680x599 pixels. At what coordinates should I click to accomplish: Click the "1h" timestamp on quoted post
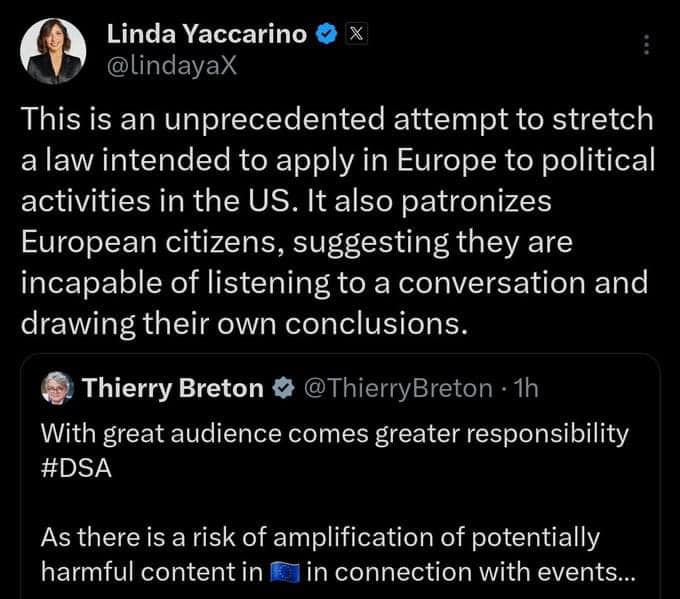pos(523,388)
